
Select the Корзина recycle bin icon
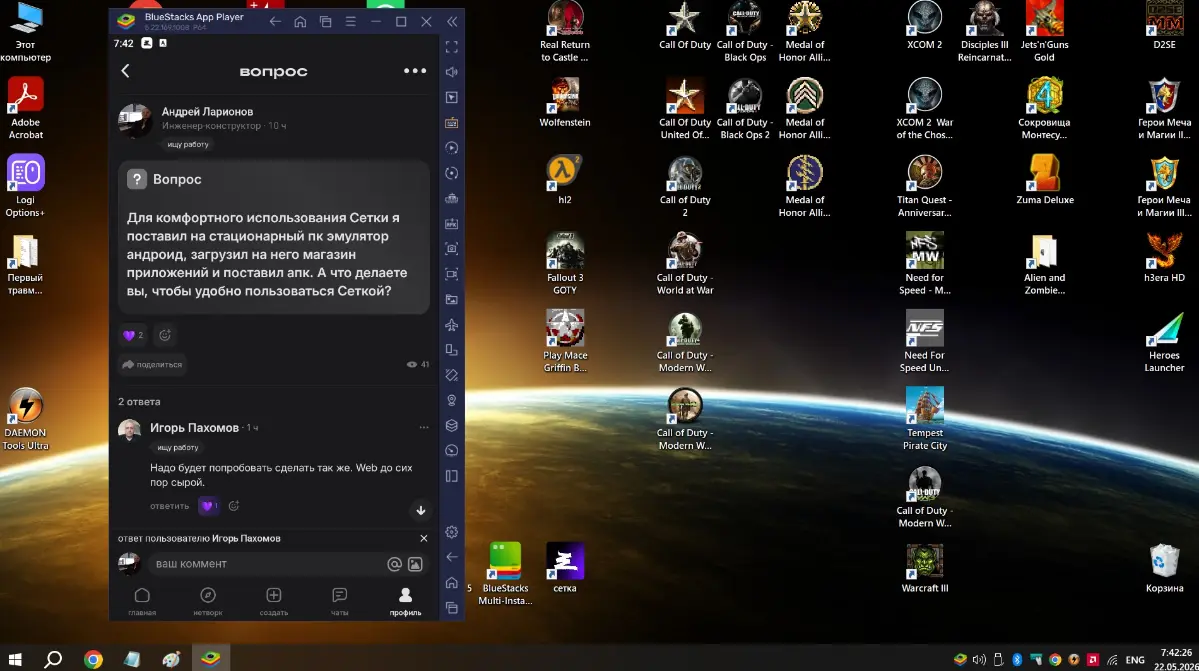click(x=1165, y=568)
